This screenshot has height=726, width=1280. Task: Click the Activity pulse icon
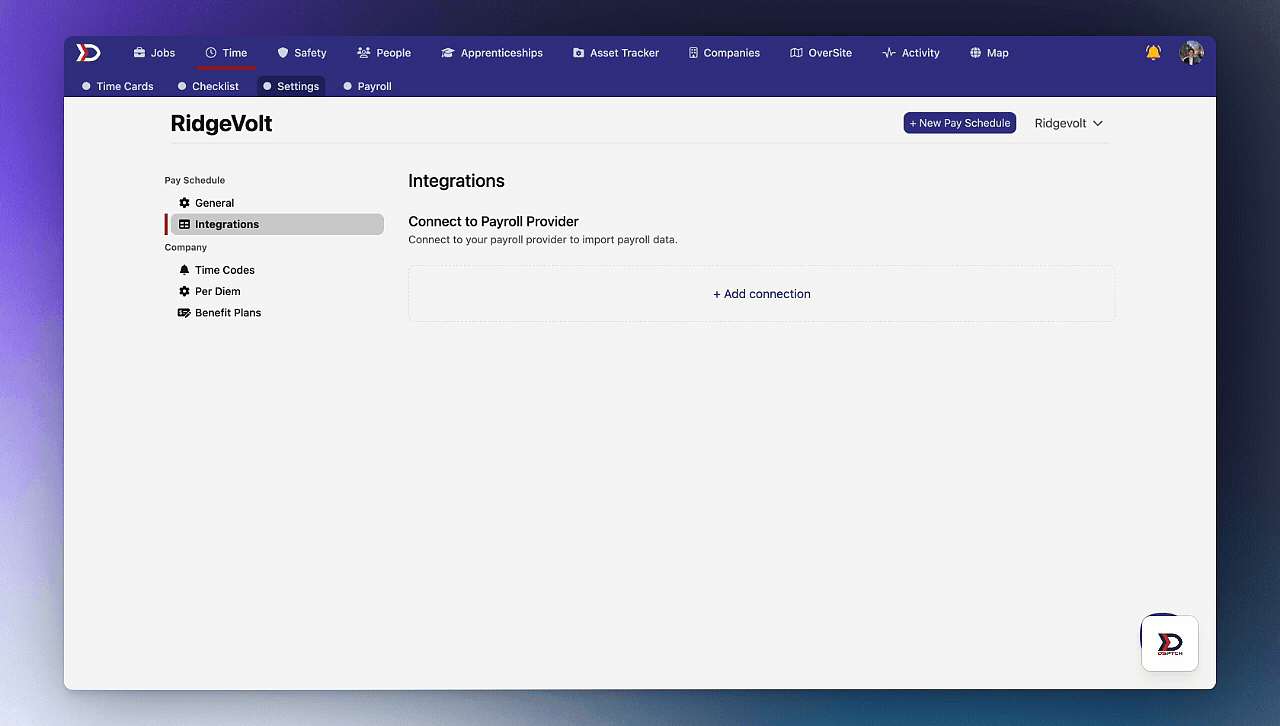click(x=889, y=53)
